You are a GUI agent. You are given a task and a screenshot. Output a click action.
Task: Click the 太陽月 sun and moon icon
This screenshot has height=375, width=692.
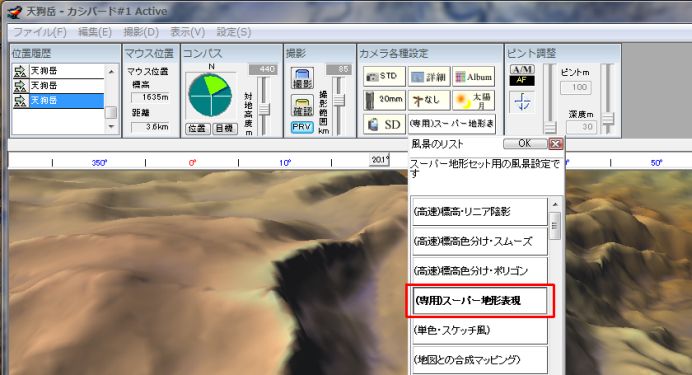[x=474, y=100]
